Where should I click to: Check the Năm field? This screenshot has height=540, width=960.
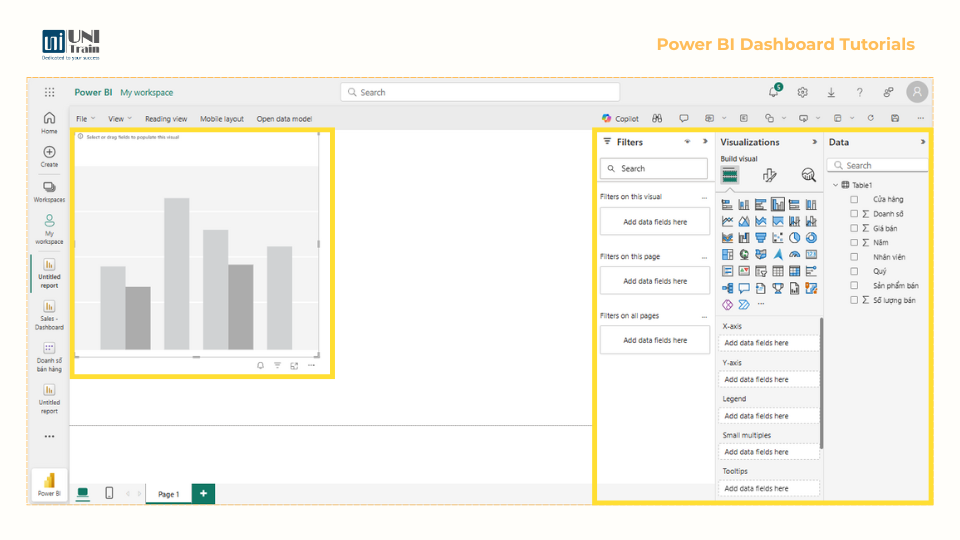(854, 242)
